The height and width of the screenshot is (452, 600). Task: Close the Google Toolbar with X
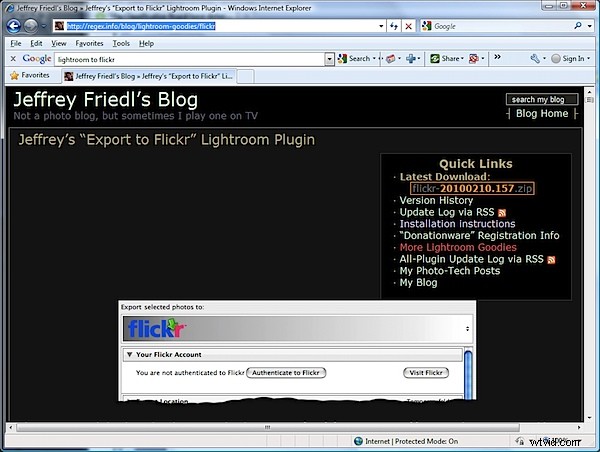pos(13,59)
